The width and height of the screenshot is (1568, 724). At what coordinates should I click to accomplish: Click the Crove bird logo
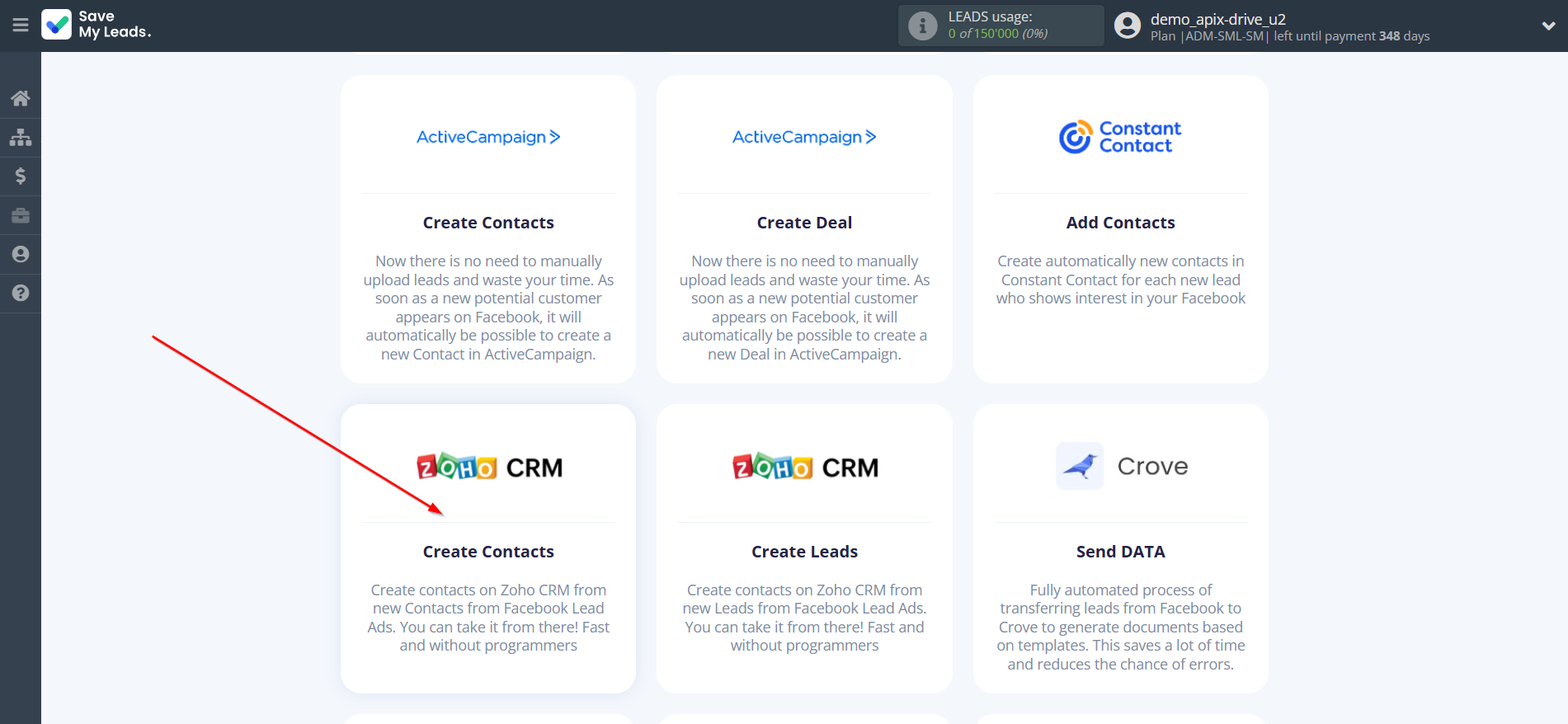click(x=1080, y=466)
